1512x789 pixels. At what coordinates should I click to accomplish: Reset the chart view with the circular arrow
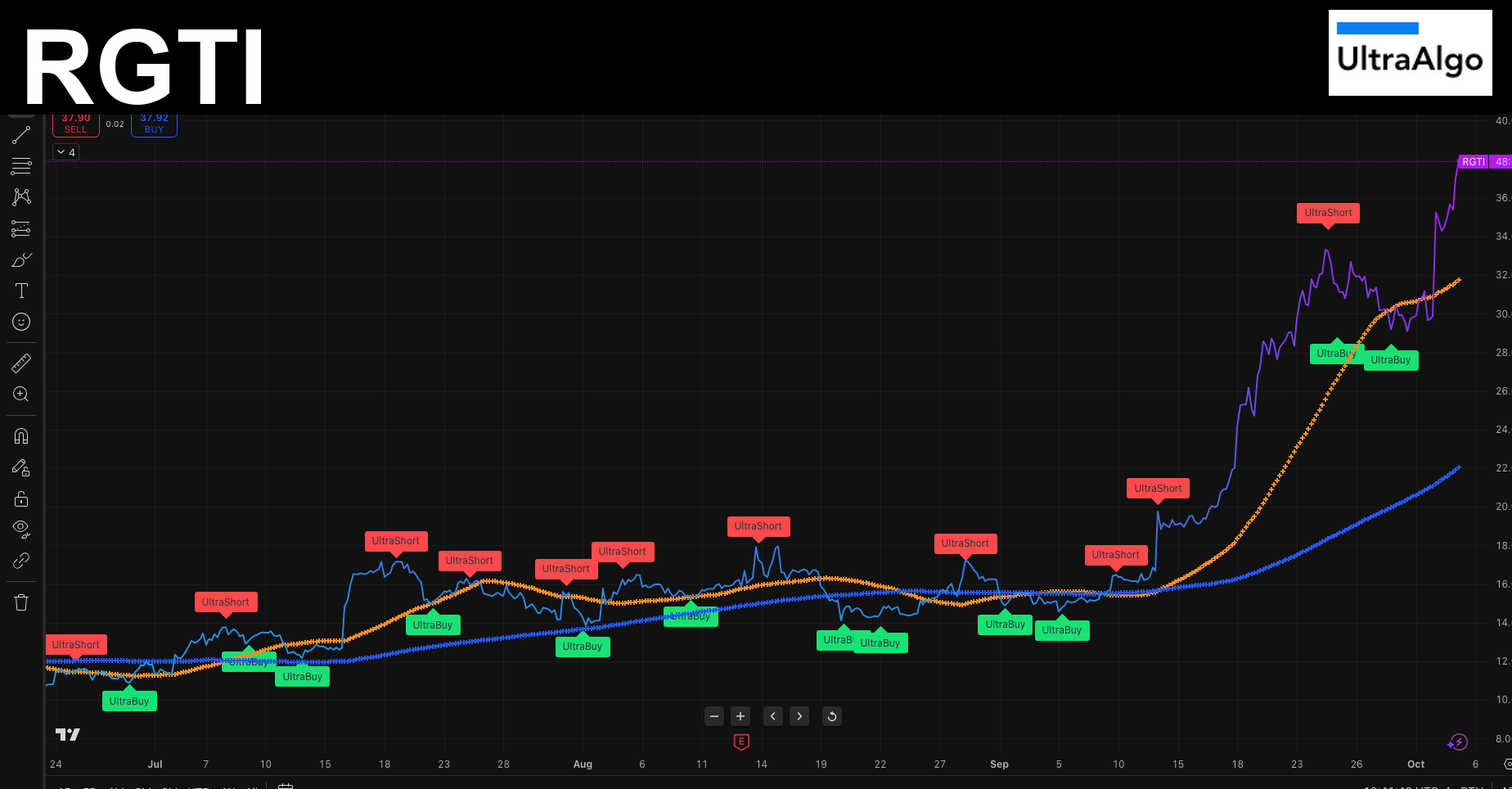click(832, 716)
